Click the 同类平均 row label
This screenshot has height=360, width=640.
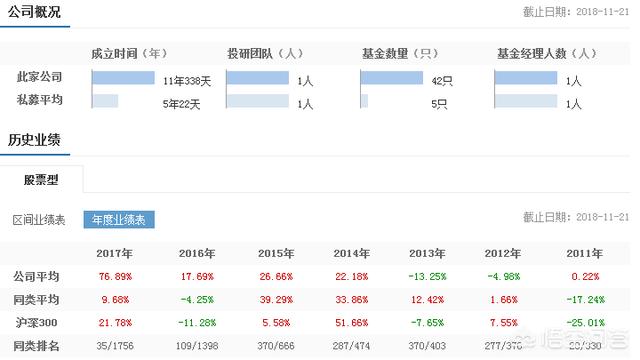pyautogui.click(x=36, y=300)
